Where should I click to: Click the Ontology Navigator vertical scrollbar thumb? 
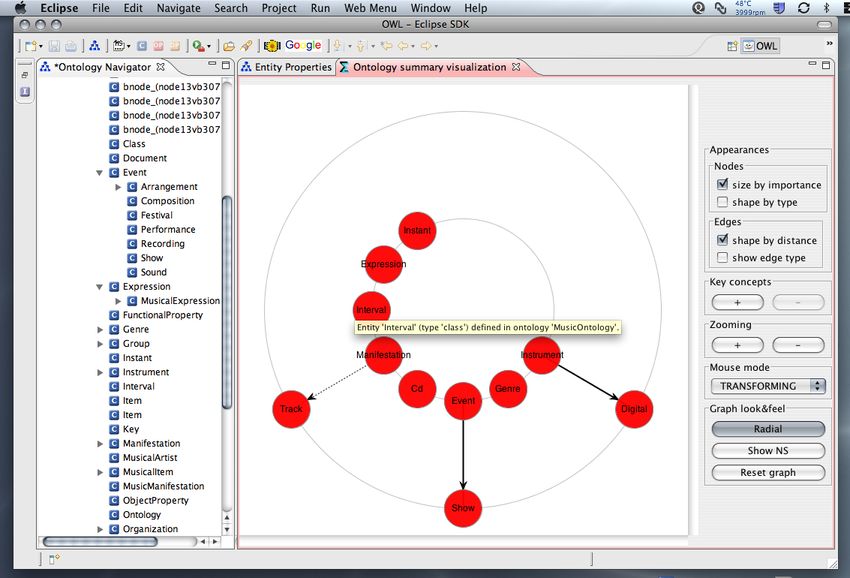[227, 303]
